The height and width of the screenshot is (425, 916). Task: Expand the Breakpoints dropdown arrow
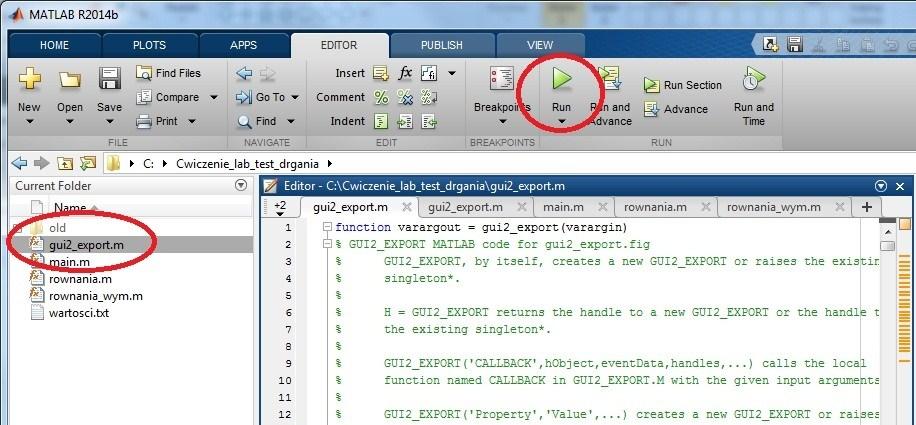[x=502, y=121]
